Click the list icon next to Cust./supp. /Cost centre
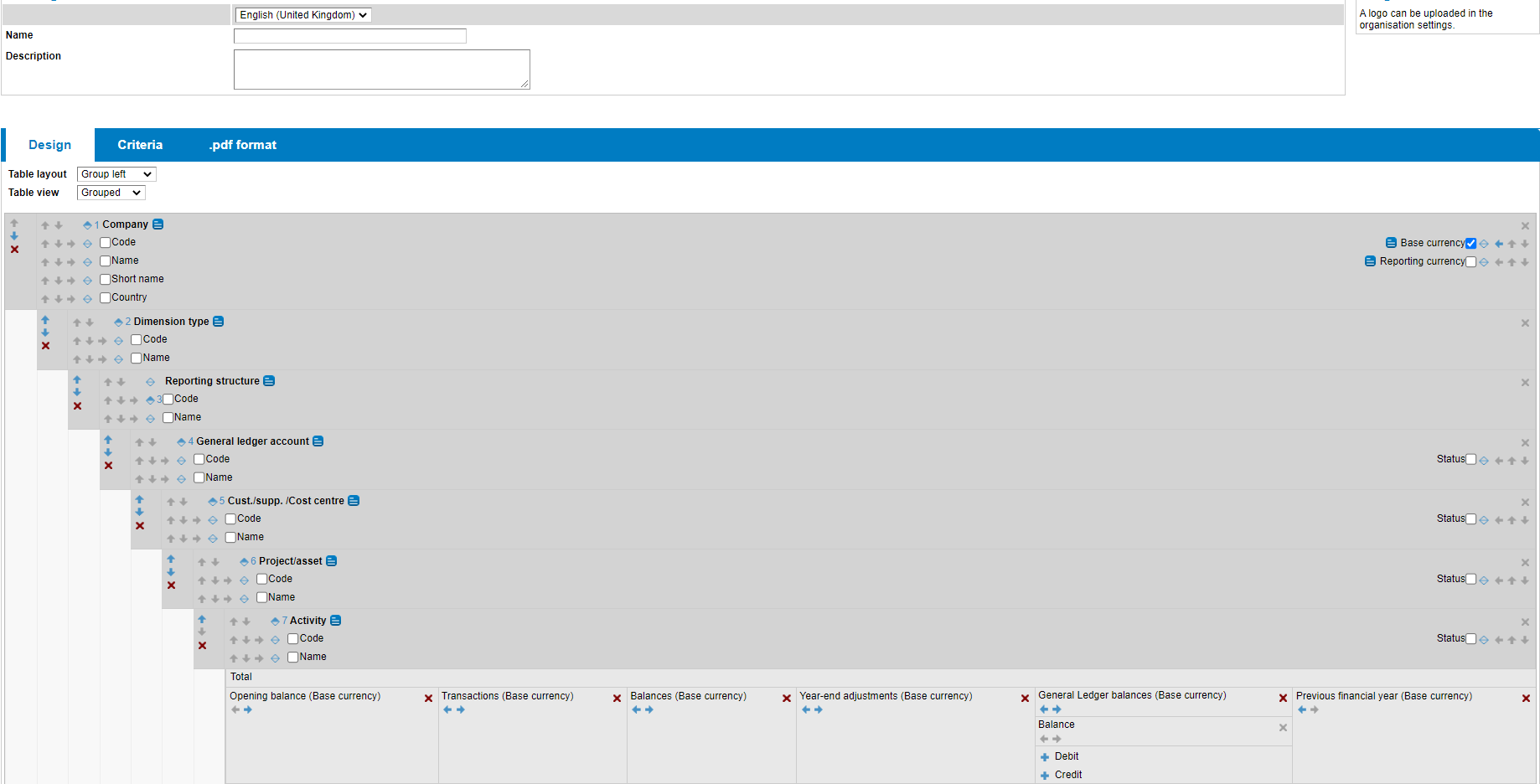 pos(354,501)
